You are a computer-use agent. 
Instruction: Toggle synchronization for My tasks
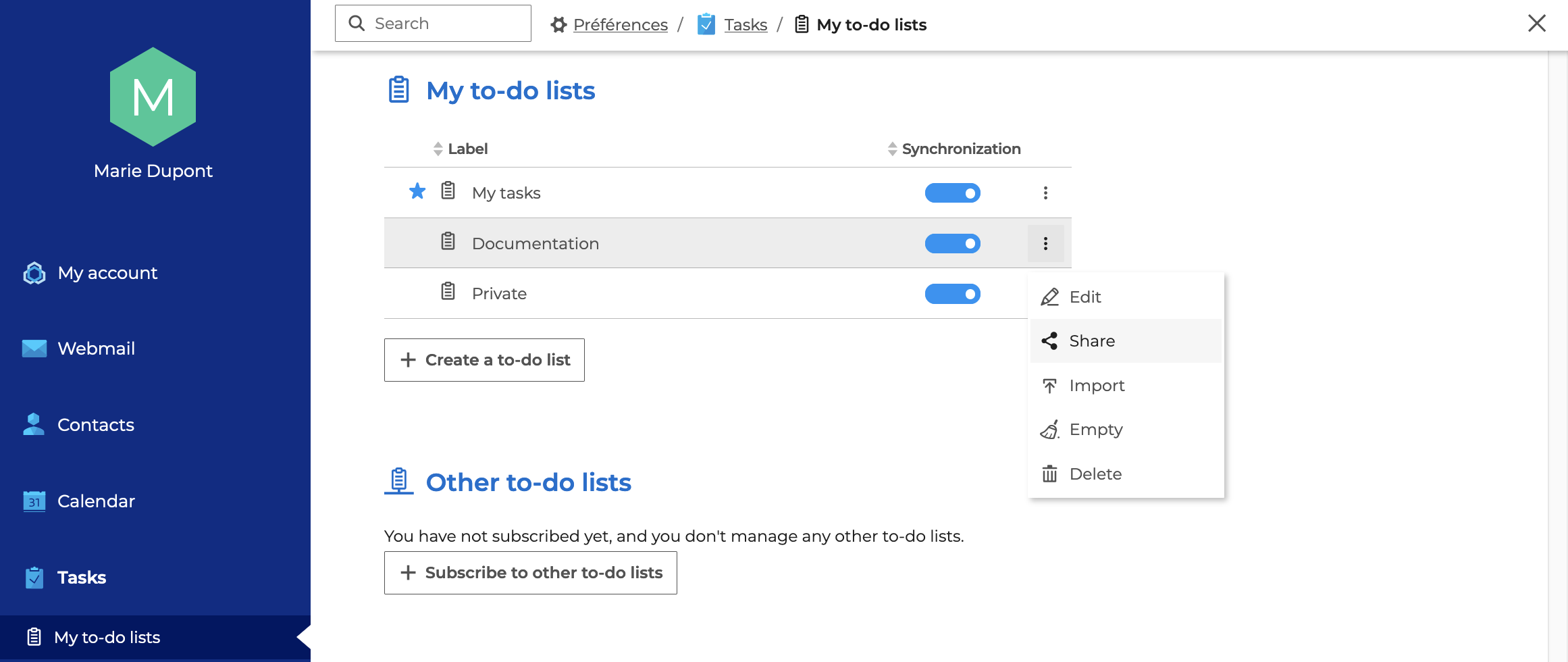(x=952, y=193)
